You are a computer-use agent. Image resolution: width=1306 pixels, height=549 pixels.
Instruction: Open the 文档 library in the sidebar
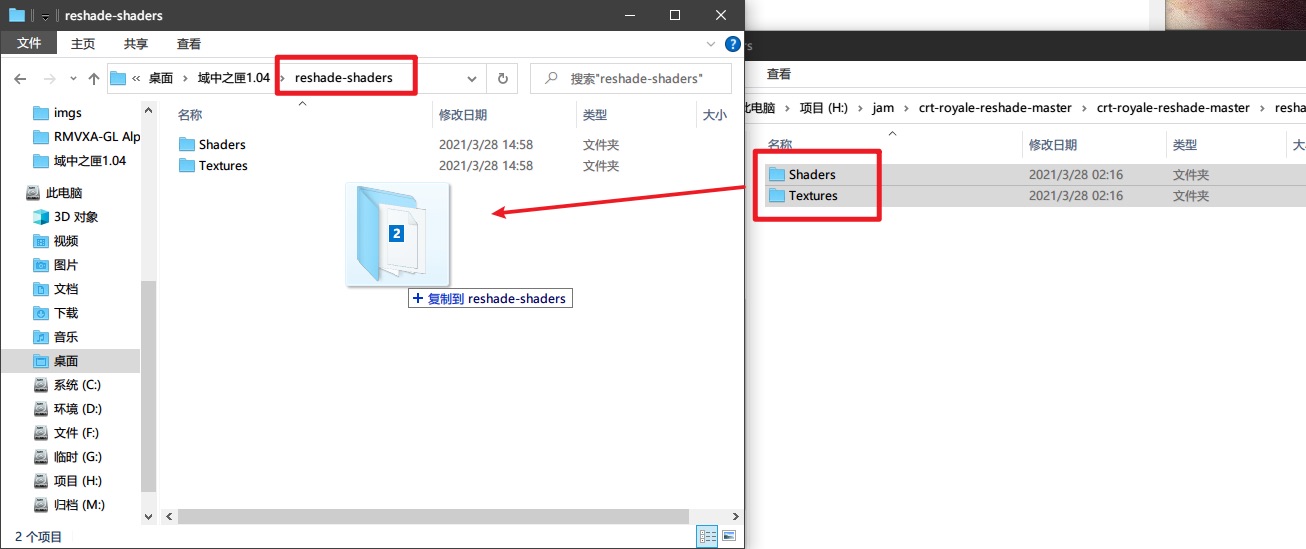pyautogui.click(x=66, y=289)
